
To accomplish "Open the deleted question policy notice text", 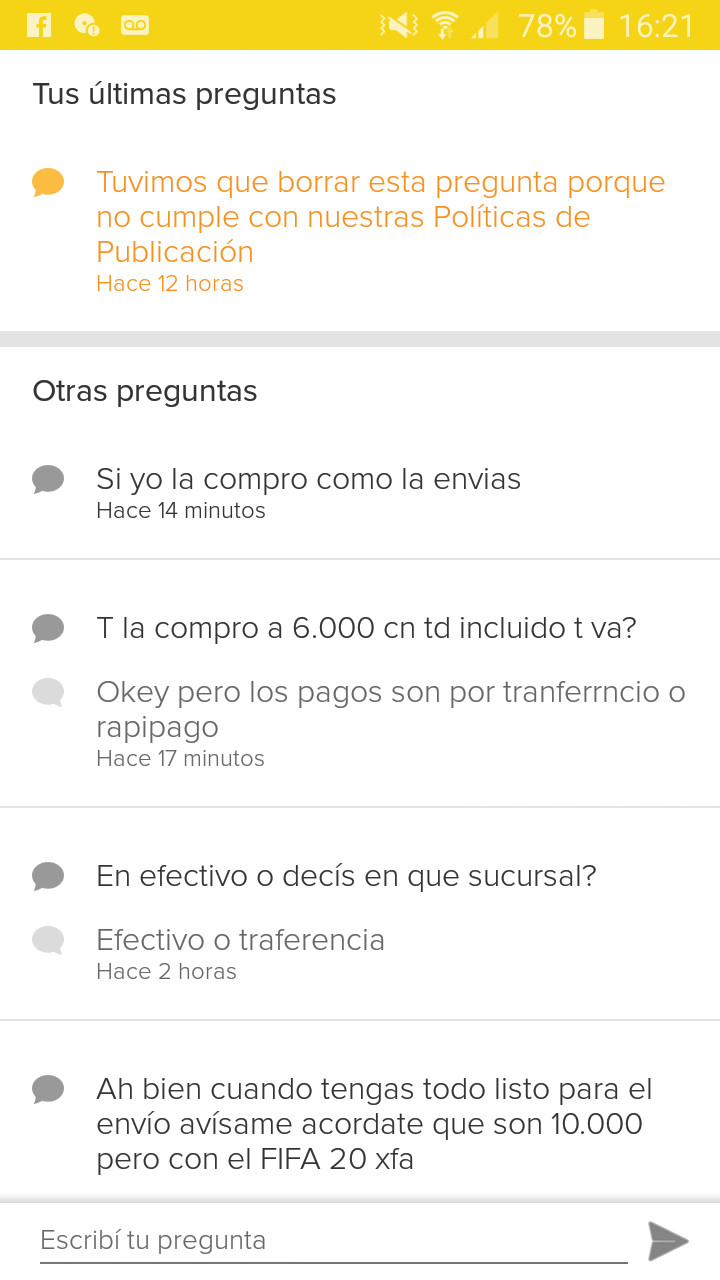I will click(x=380, y=217).
